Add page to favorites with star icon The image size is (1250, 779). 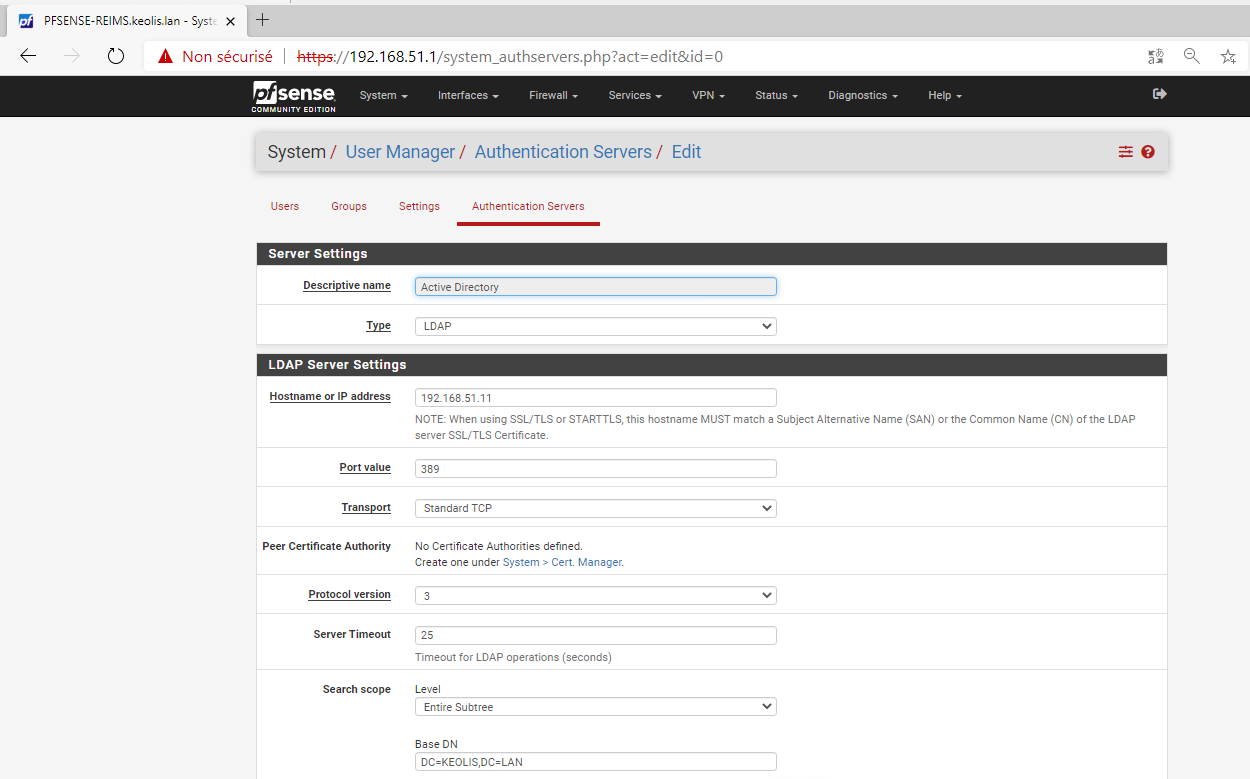(1228, 57)
